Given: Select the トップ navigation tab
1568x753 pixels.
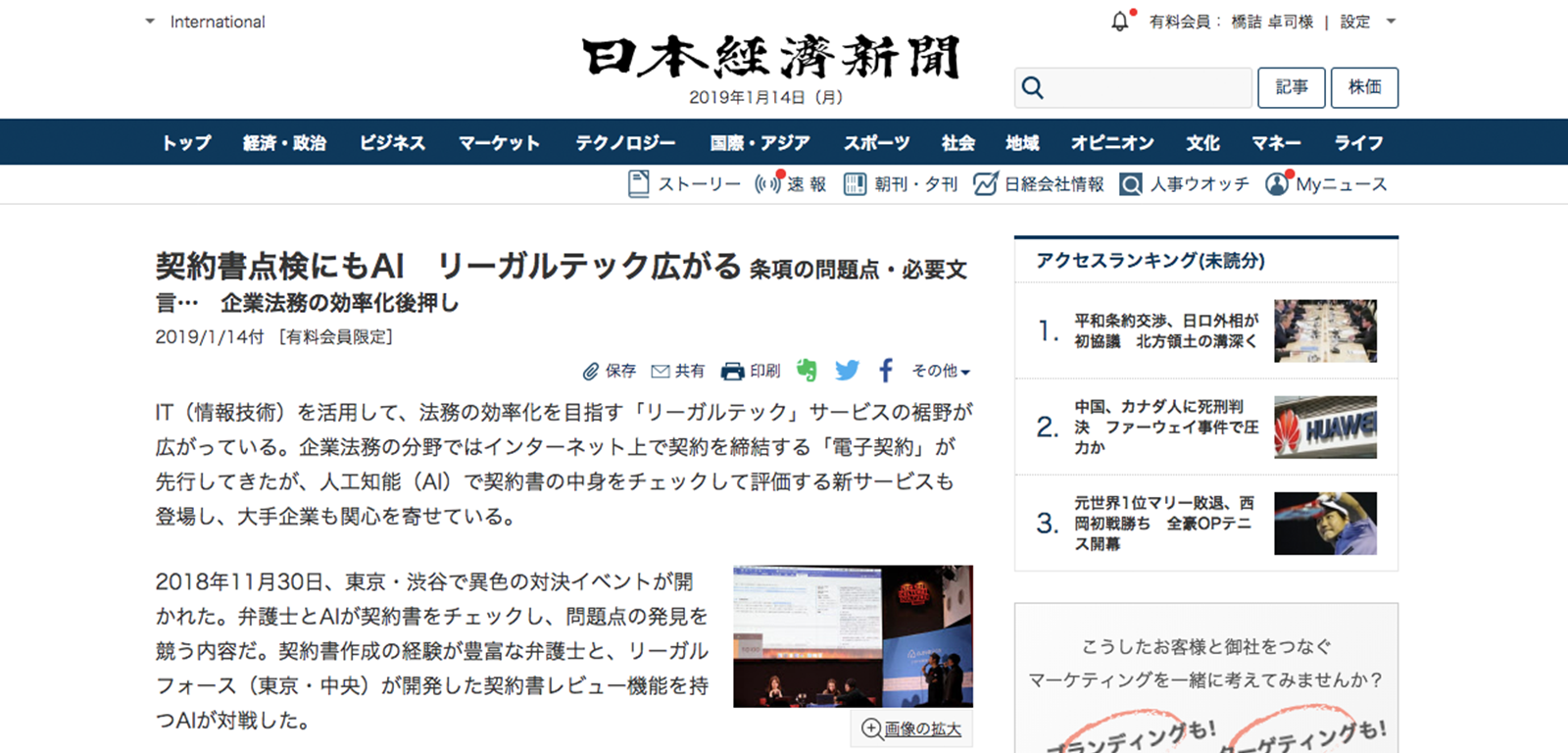Looking at the screenshot, I should 186,143.
